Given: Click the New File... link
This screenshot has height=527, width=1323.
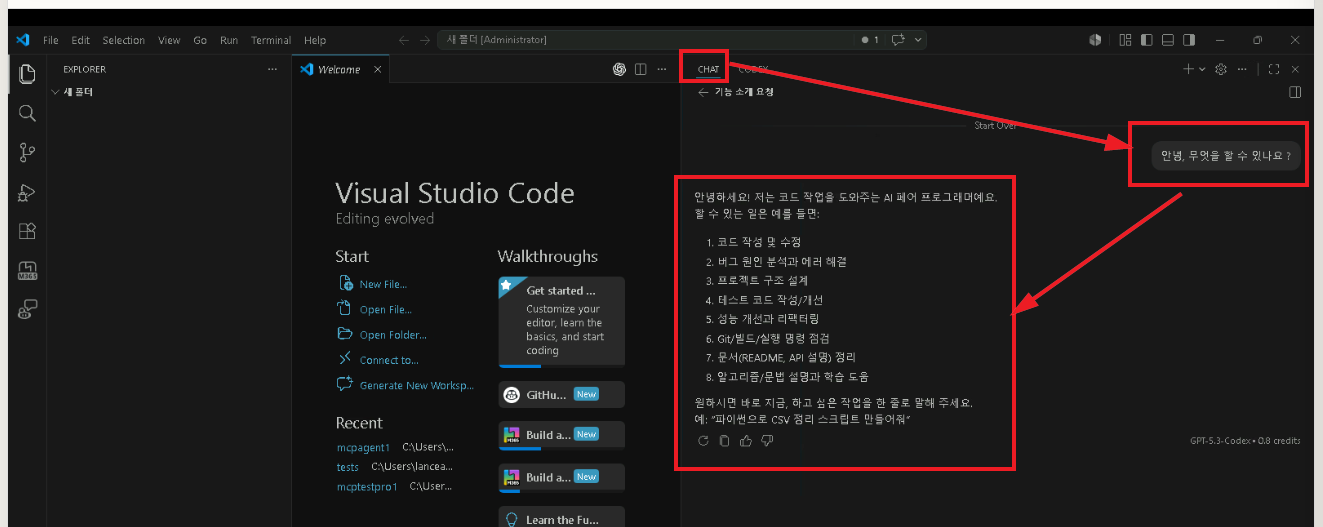Looking at the screenshot, I should (x=383, y=284).
